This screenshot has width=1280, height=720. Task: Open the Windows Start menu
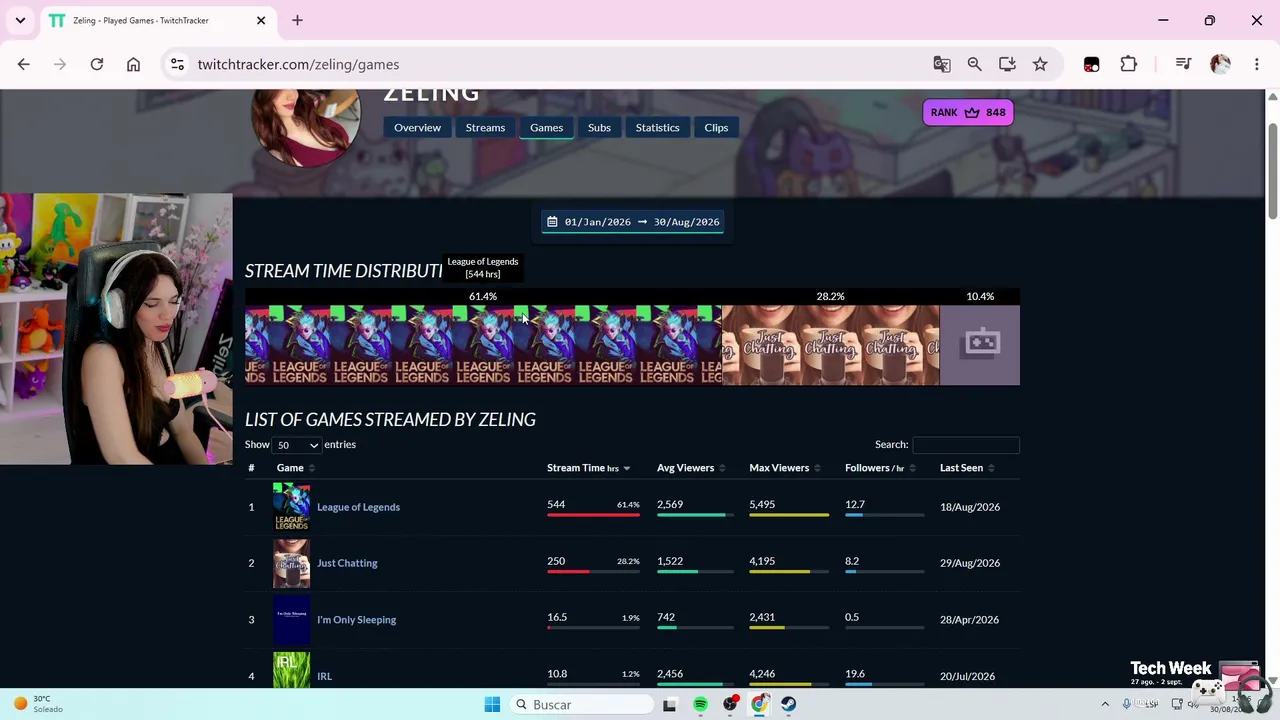click(x=492, y=705)
